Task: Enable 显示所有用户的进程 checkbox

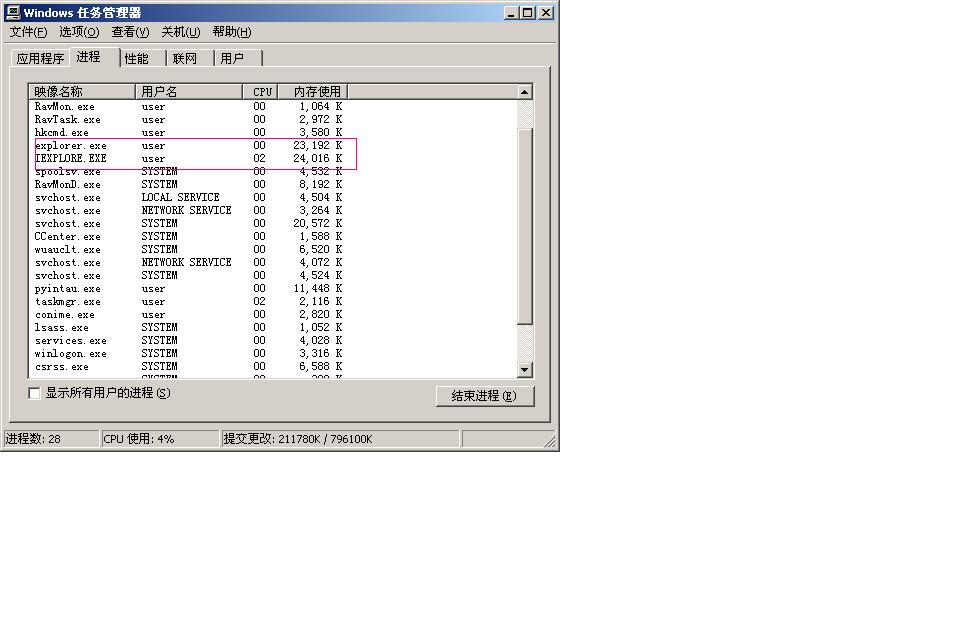Action: tap(35, 393)
